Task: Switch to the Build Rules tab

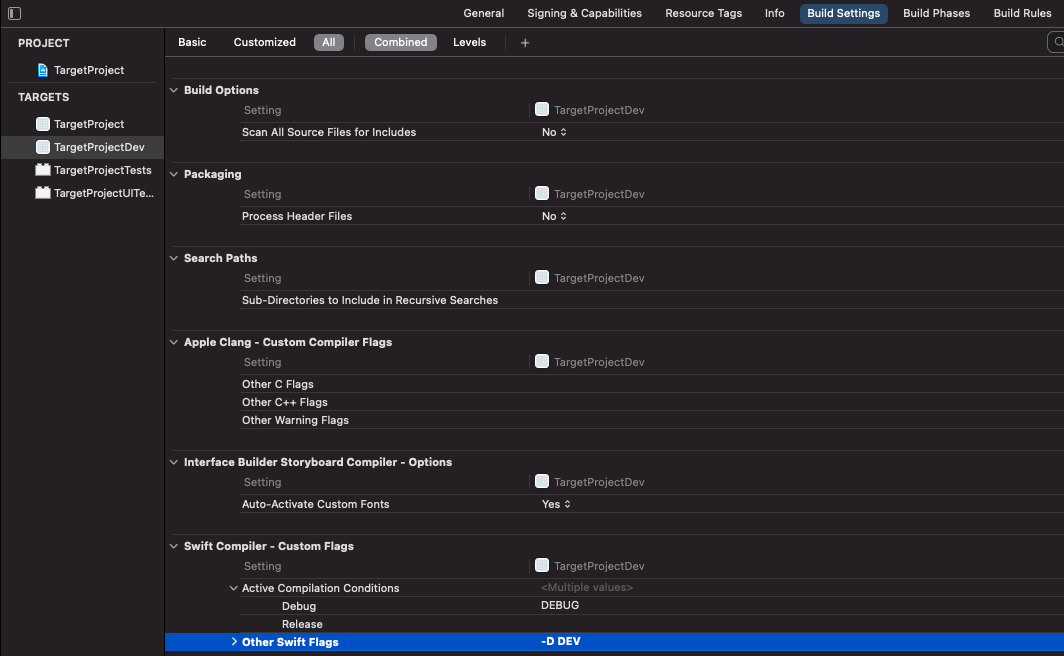Action: pos(1022,13)
